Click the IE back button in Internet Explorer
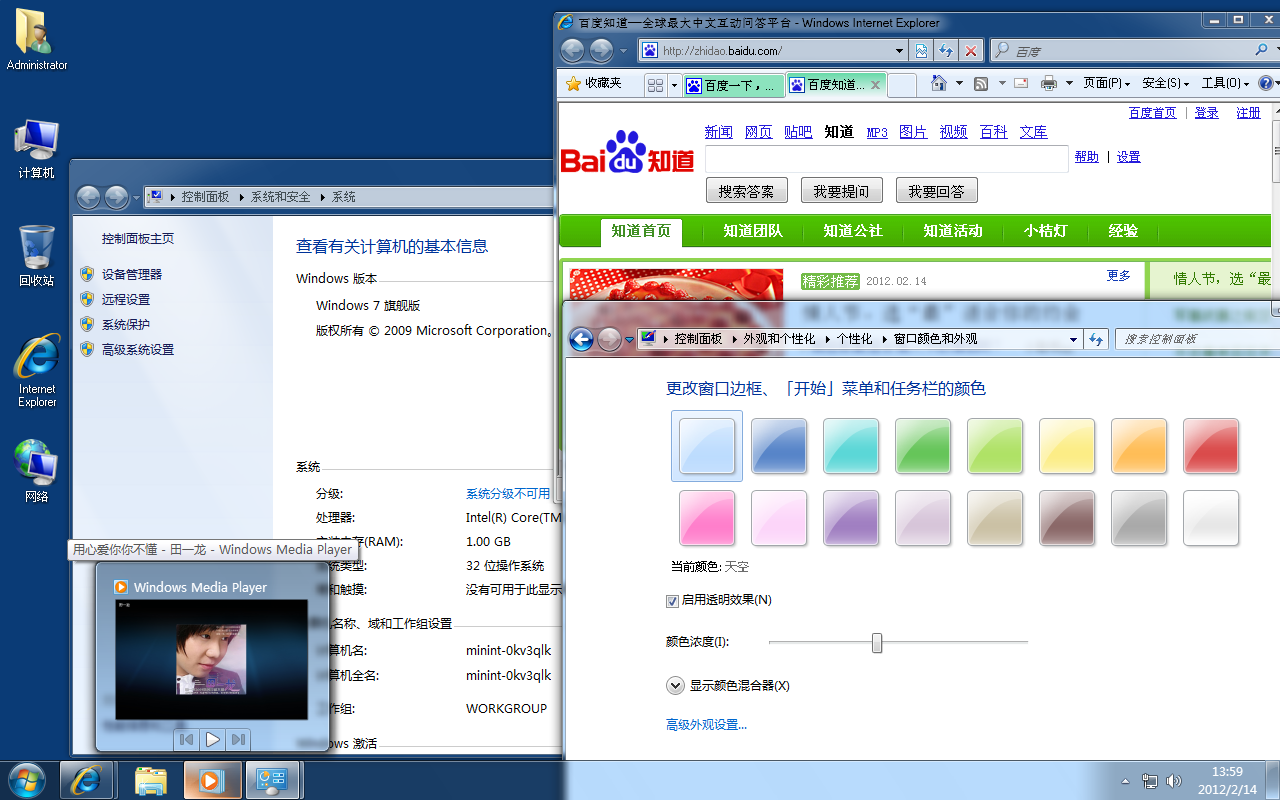Screen dimensions: 1280x800 tap(572, 50)
